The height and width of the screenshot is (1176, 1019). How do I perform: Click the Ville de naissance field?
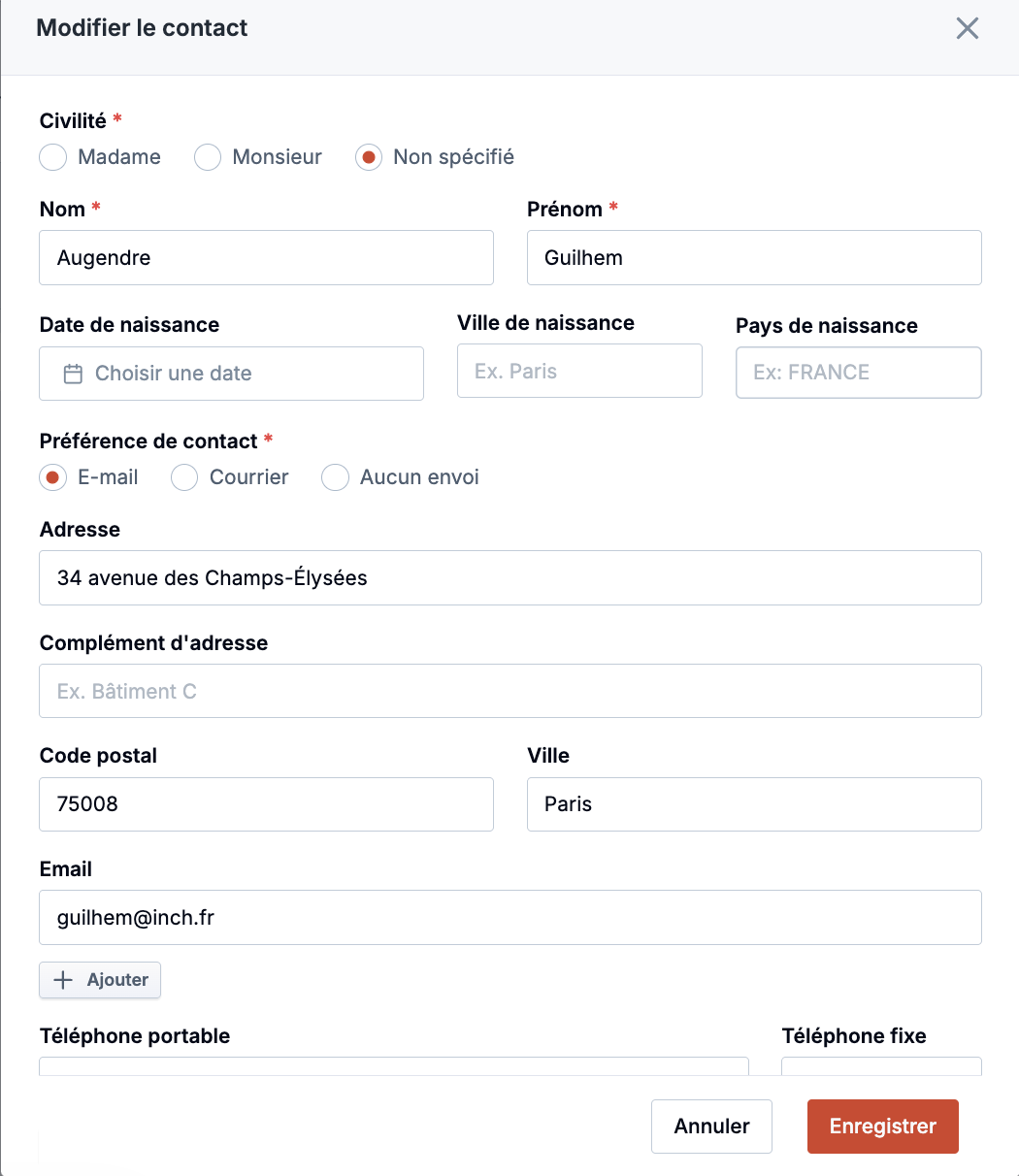coord(579,371)
